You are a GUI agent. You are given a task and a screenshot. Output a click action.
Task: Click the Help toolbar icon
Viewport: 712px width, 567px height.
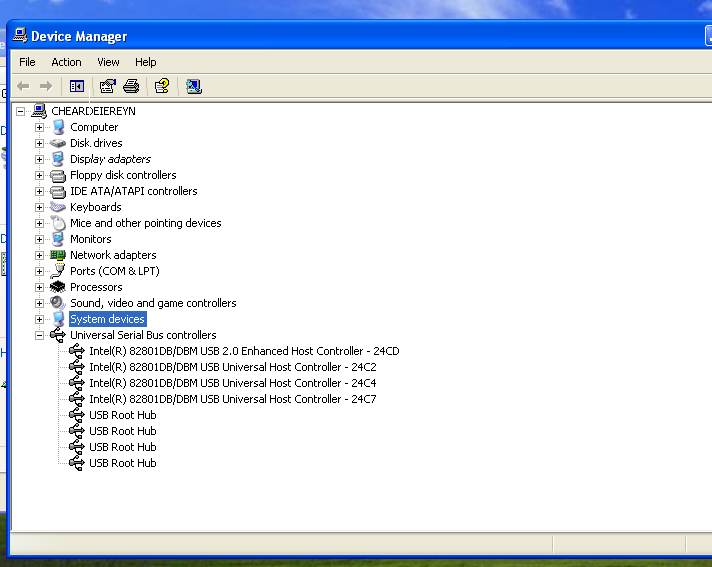(162, 86)
